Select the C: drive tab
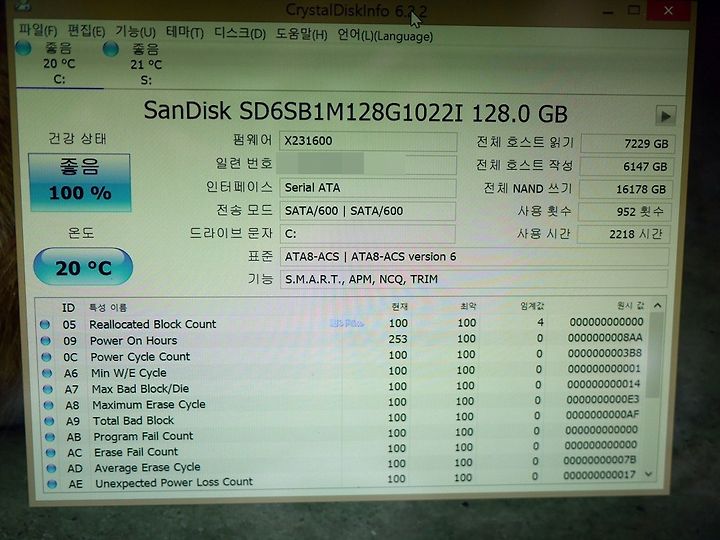720x540 pixels. (x=59, y=64)
